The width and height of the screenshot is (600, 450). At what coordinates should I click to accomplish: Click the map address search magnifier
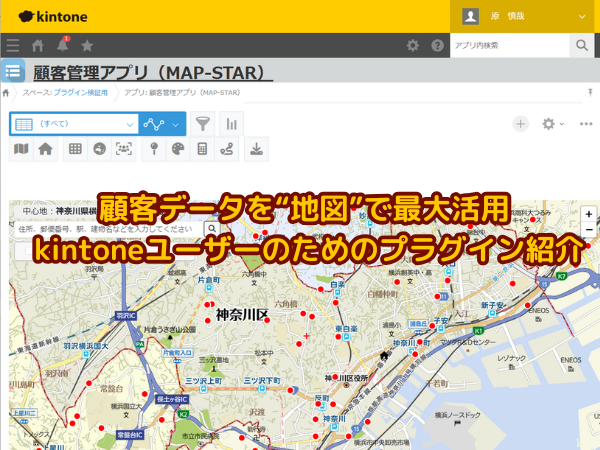tap(212, 229)
